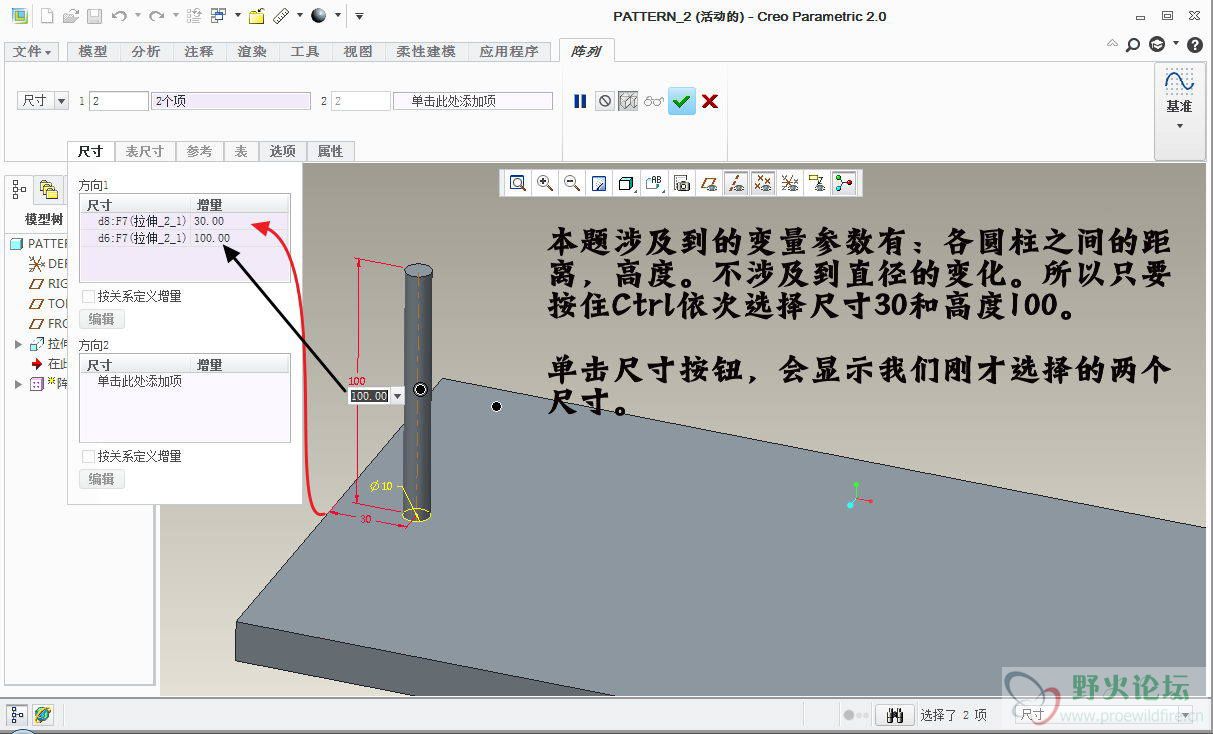Click the Redo arrow icon

[x=156, y=16]
